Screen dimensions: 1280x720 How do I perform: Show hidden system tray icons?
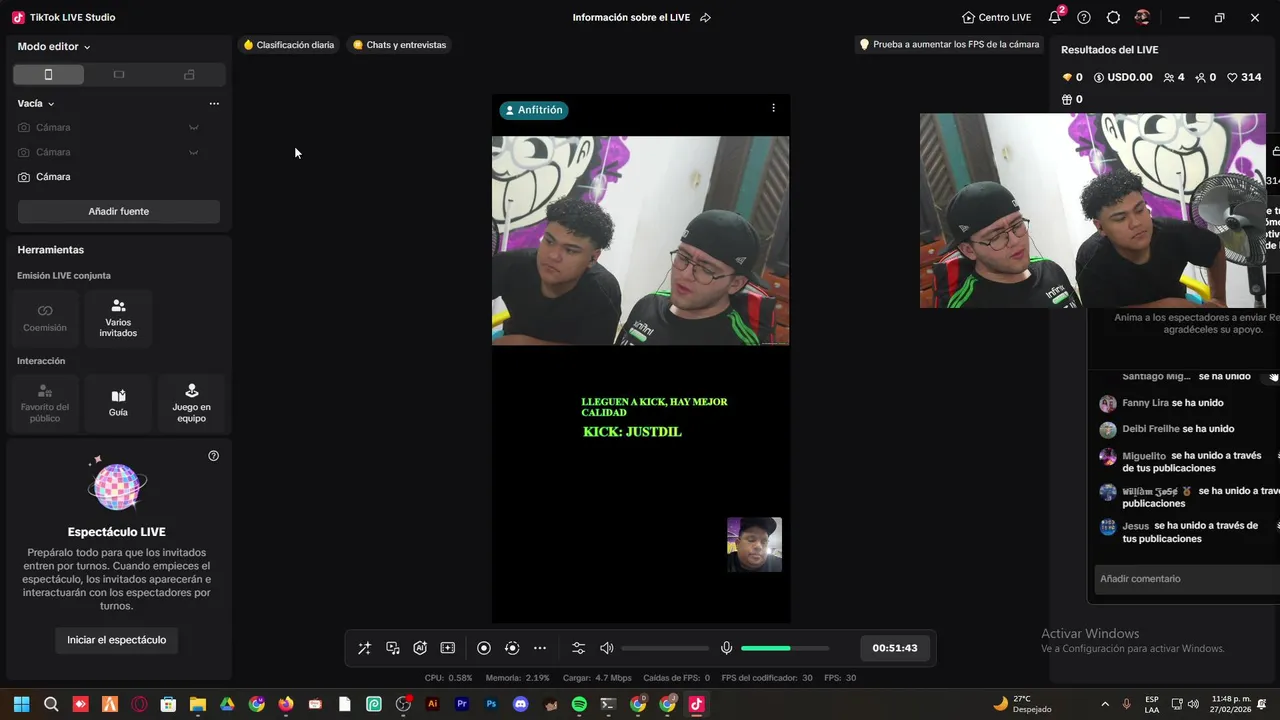point(1105,704)
